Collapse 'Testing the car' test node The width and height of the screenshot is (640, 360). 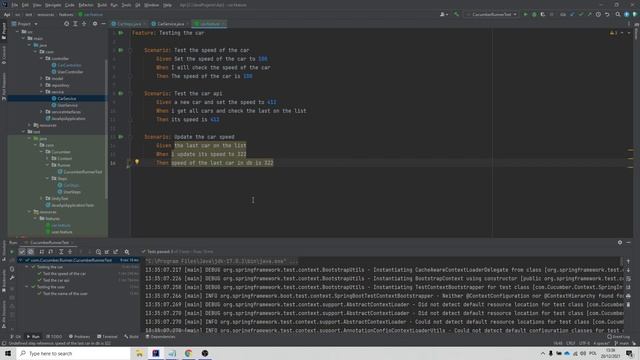[27, 267]
